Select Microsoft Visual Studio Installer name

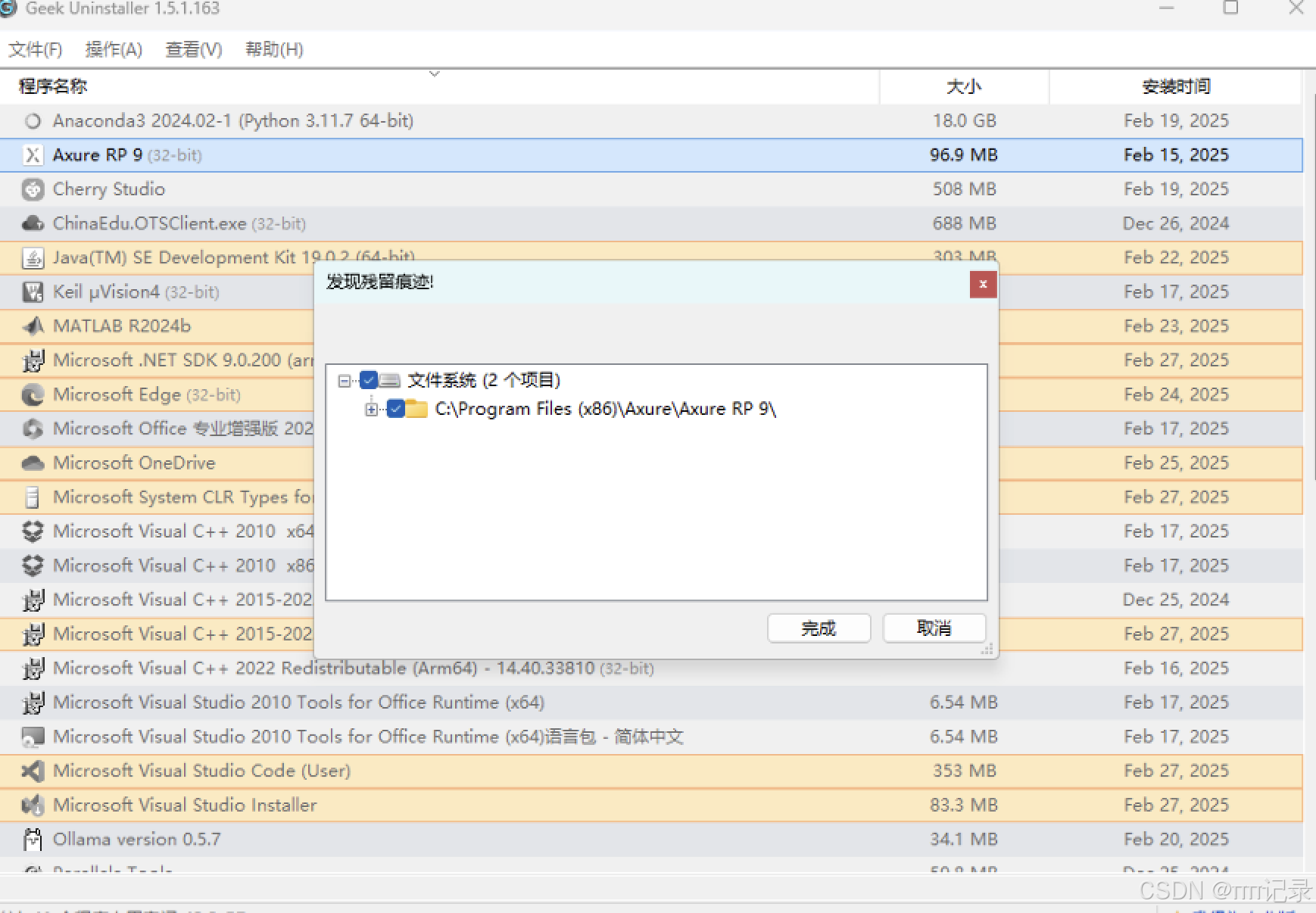tap(185, 805)
